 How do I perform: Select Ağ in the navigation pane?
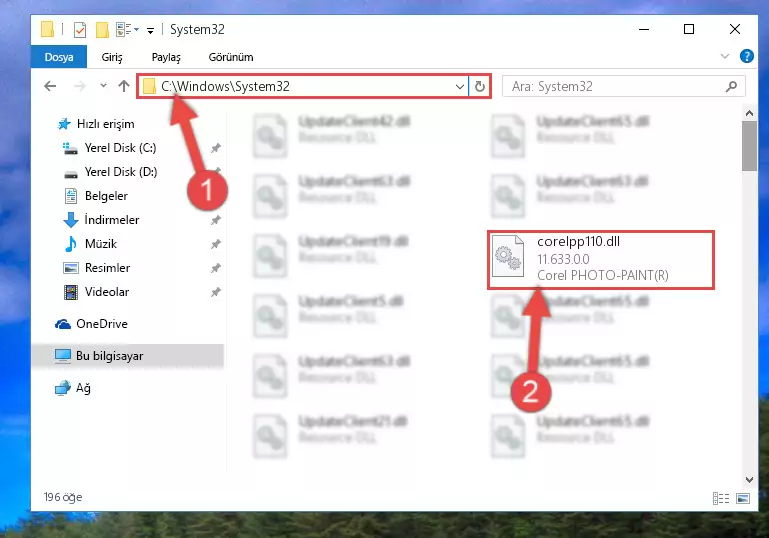[x=83, y=388]
